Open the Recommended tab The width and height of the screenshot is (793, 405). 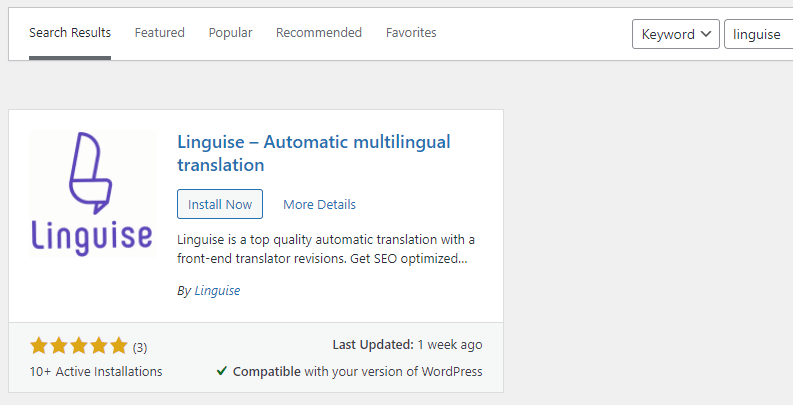pos(319,33)
